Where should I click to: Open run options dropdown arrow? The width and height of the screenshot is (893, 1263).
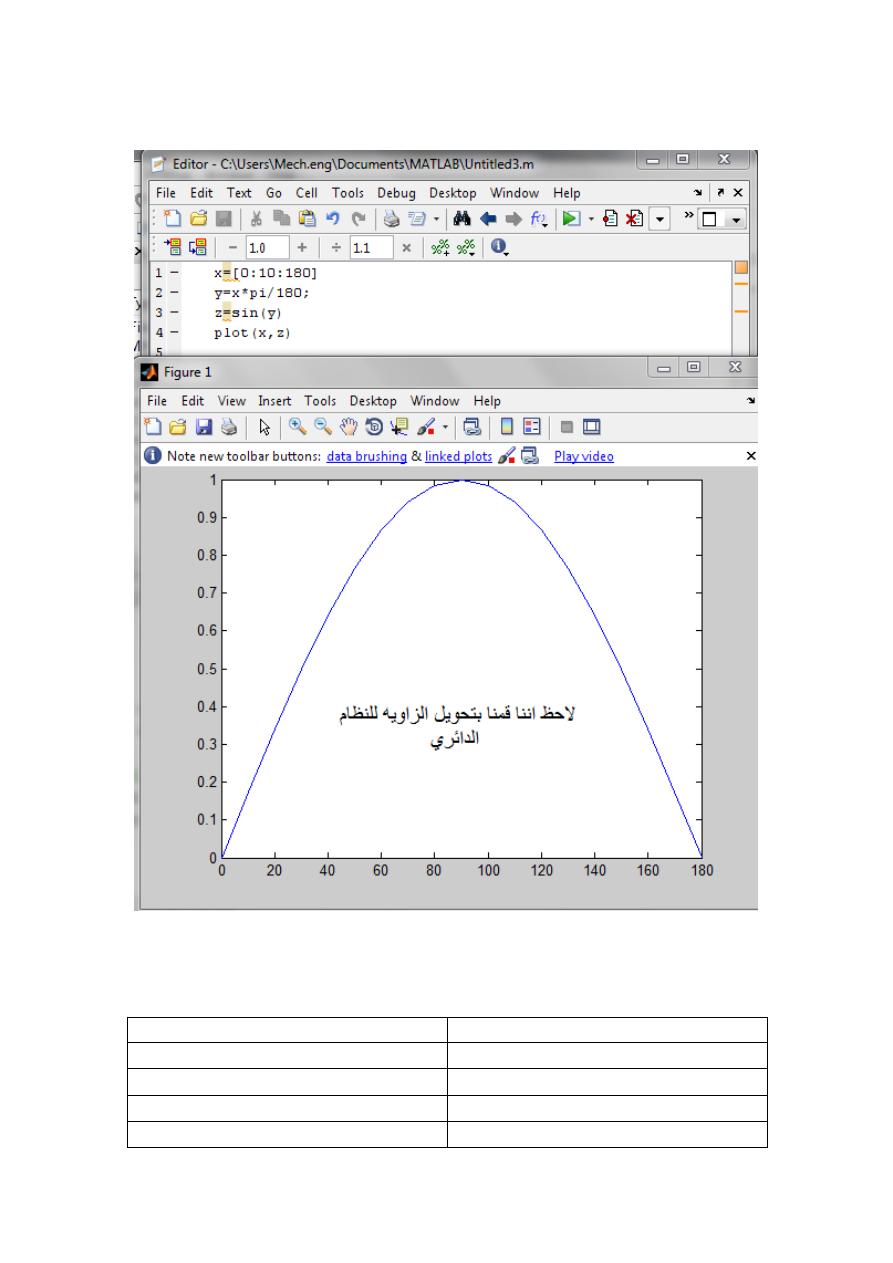click(591, 218)
